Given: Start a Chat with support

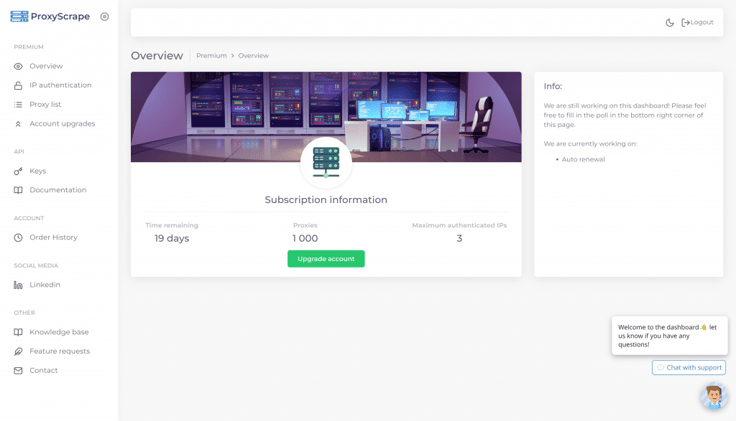Looking at the screenshot, I should click(689, 367).
